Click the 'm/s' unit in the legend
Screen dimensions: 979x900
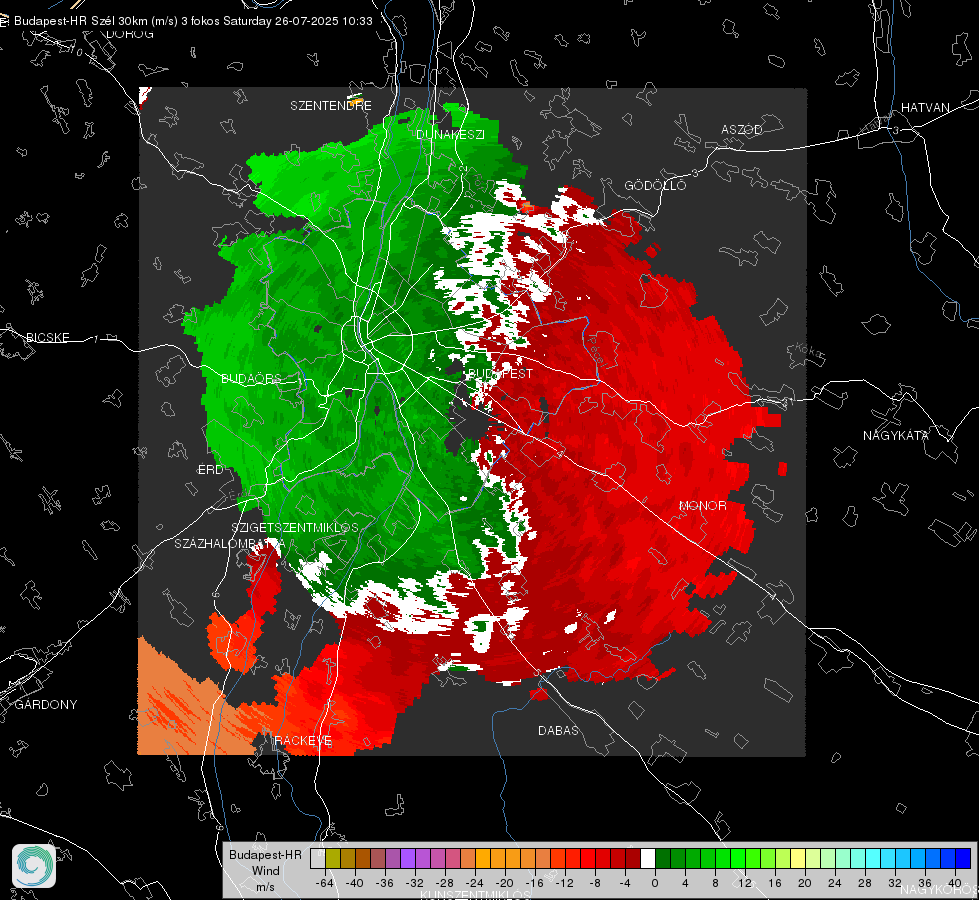[265, 887]
